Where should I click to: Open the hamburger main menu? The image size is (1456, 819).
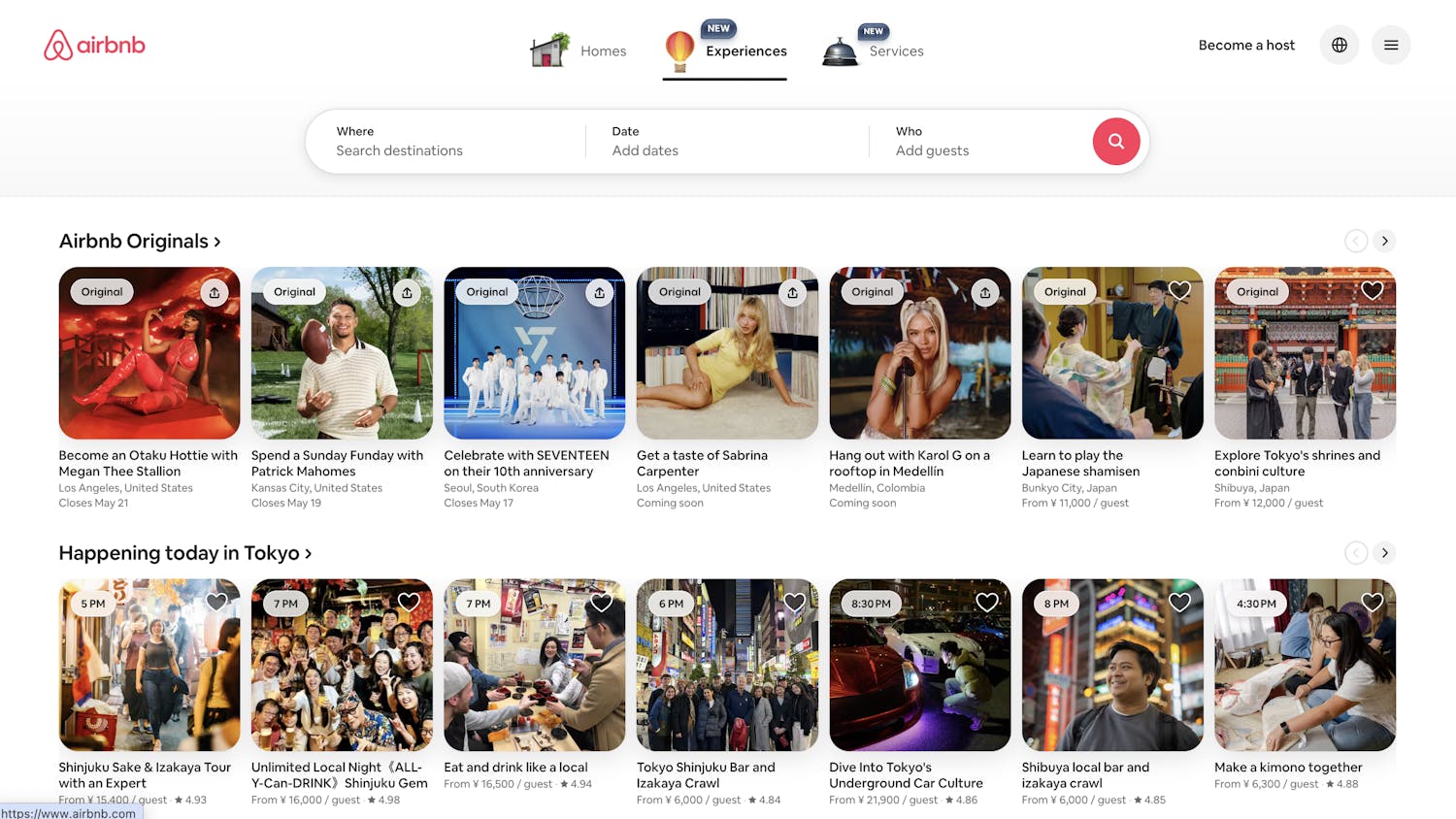pos(1391,45)
